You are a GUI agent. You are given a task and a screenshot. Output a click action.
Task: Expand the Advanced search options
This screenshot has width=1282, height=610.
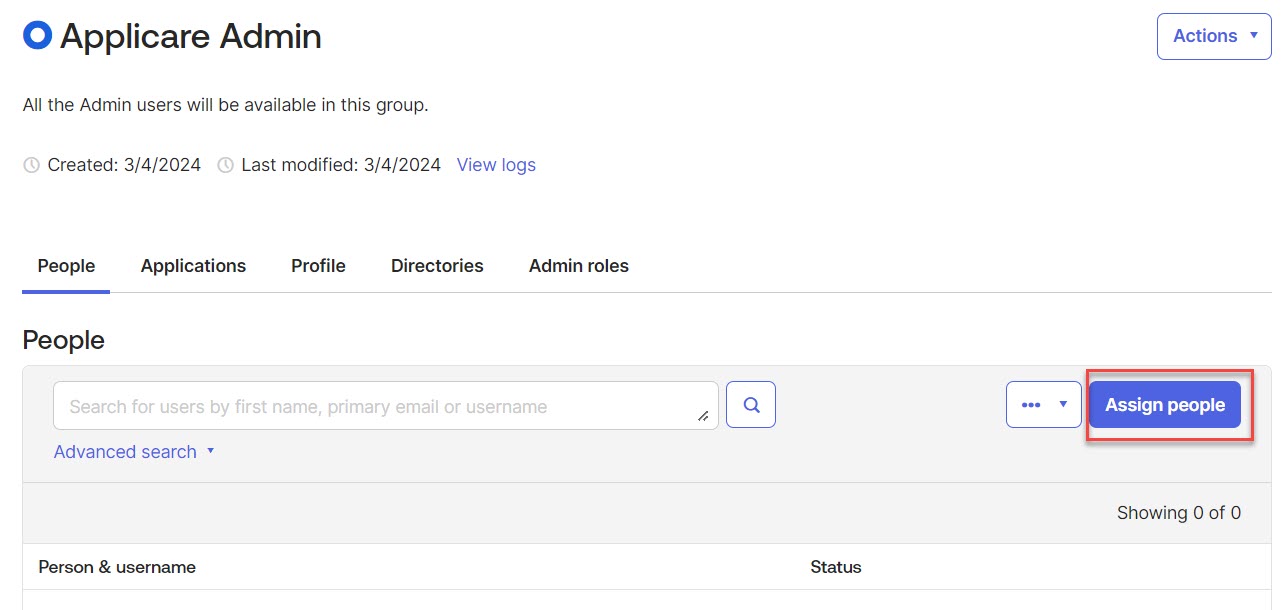point(134,452)
